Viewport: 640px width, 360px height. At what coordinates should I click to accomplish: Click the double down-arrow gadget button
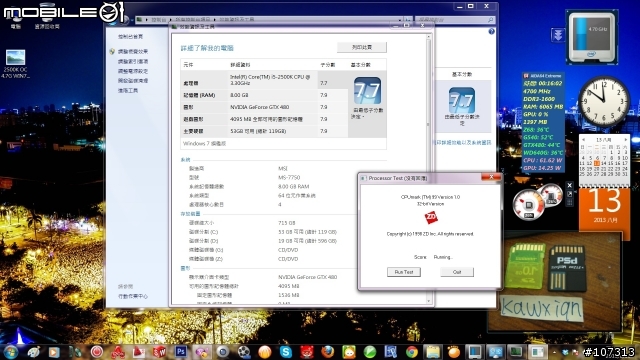[x=558, y=35]
